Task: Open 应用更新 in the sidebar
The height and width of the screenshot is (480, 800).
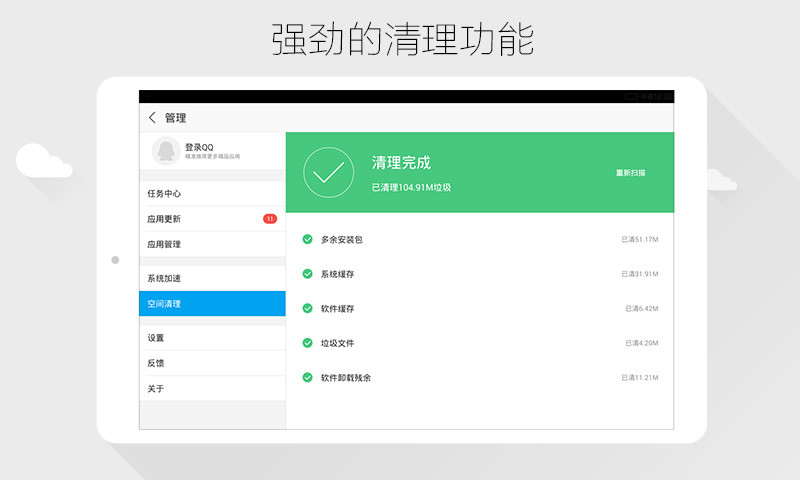Action: pyautogui.click(x=164, y=219)
